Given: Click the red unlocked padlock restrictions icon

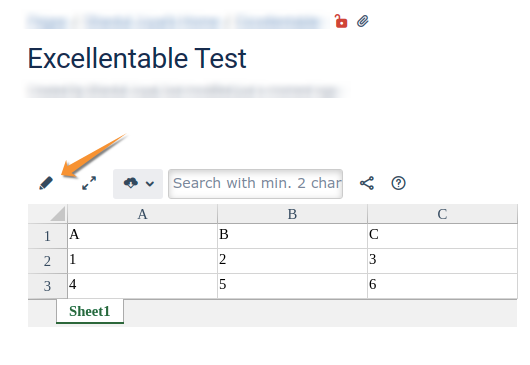Looking at the screenshot, I should 341,21.
